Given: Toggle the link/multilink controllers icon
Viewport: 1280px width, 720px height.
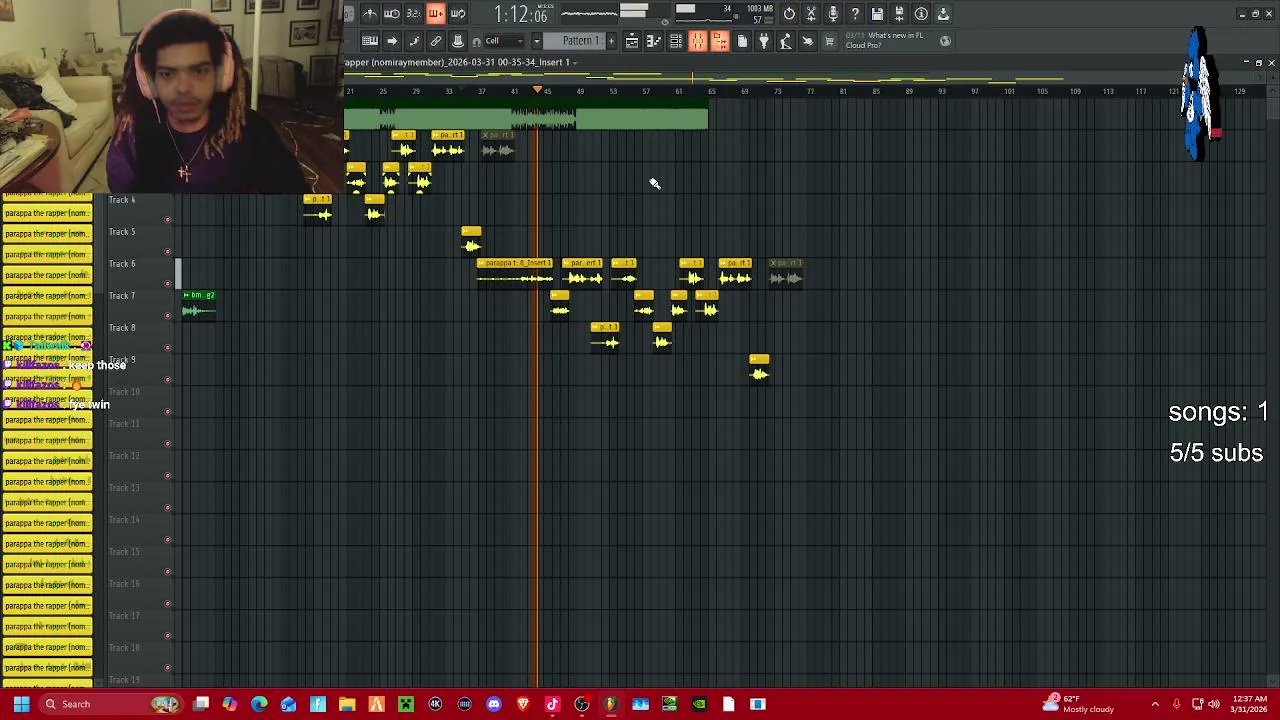Looking at the screenshot, I should (x=436, y=41).
